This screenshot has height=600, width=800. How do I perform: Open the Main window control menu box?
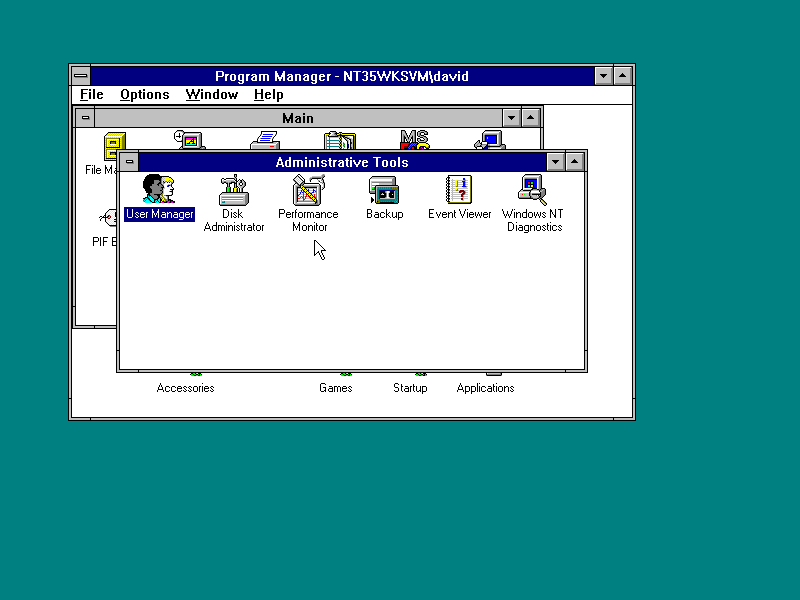[x=85, y=118]
